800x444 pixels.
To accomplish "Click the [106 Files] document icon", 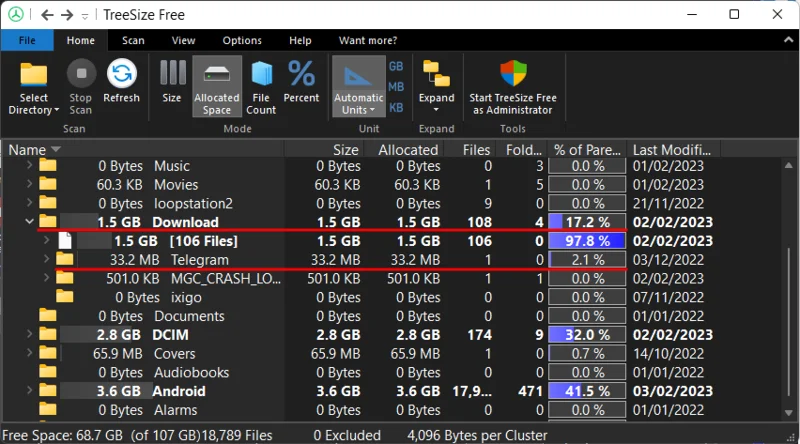I will coord(64,240).
